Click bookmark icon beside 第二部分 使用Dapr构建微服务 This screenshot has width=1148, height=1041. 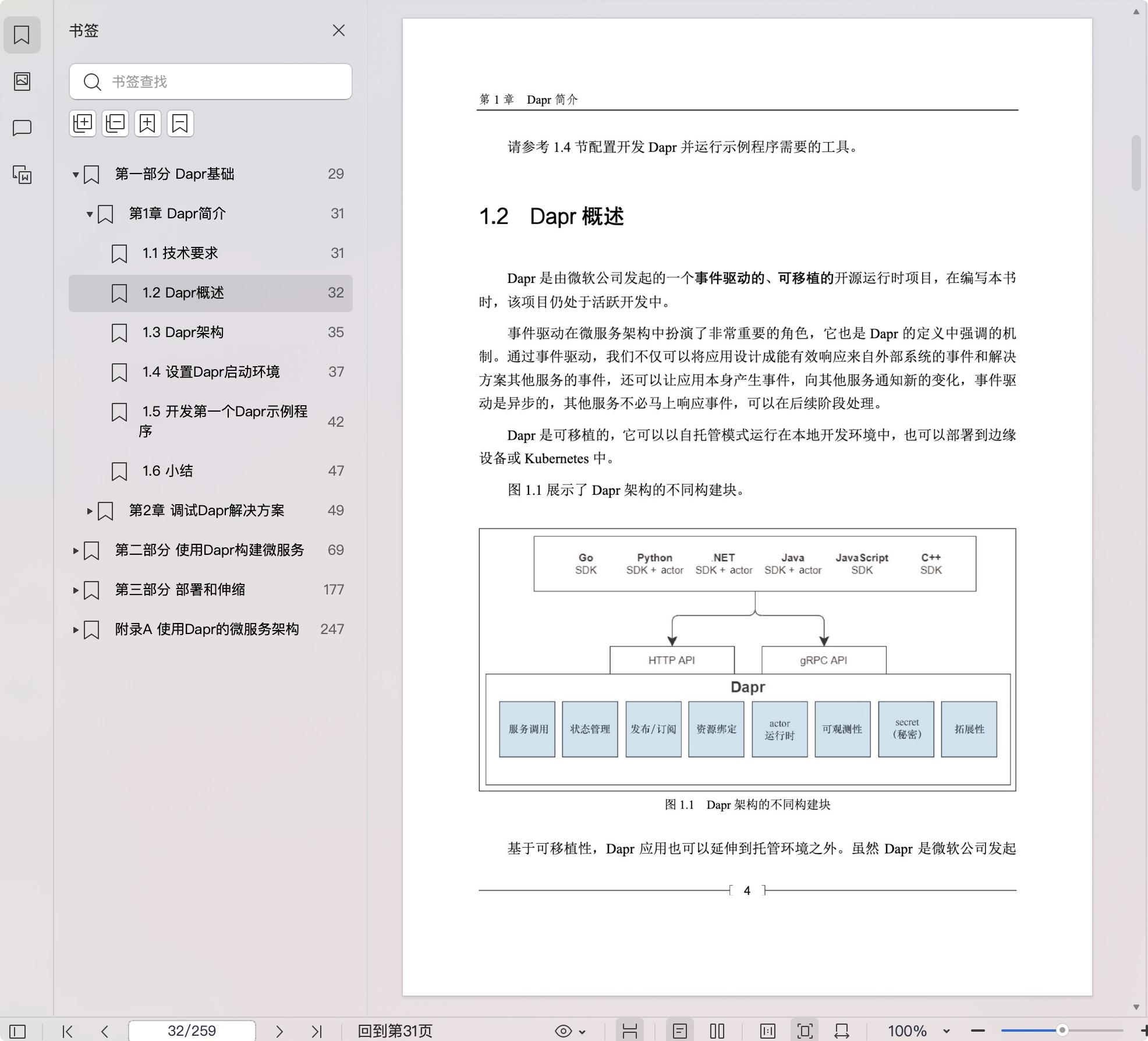pos(91,551)
